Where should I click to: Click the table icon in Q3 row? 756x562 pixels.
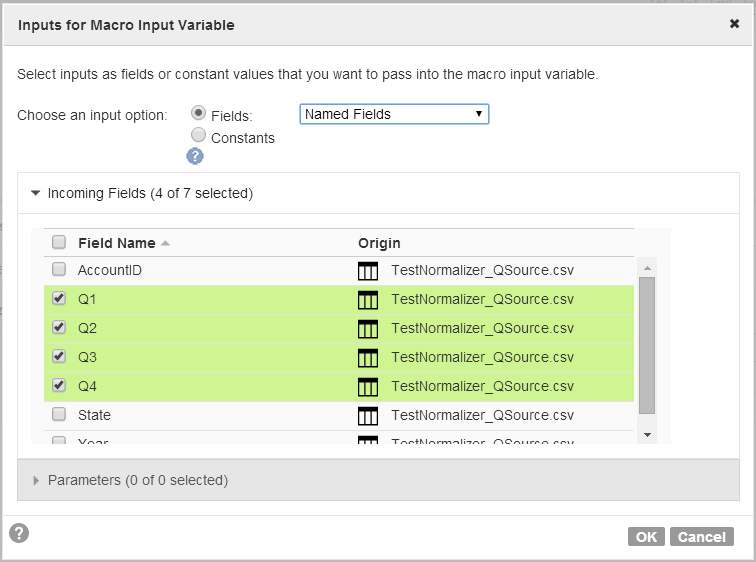[x=367, y=358]
